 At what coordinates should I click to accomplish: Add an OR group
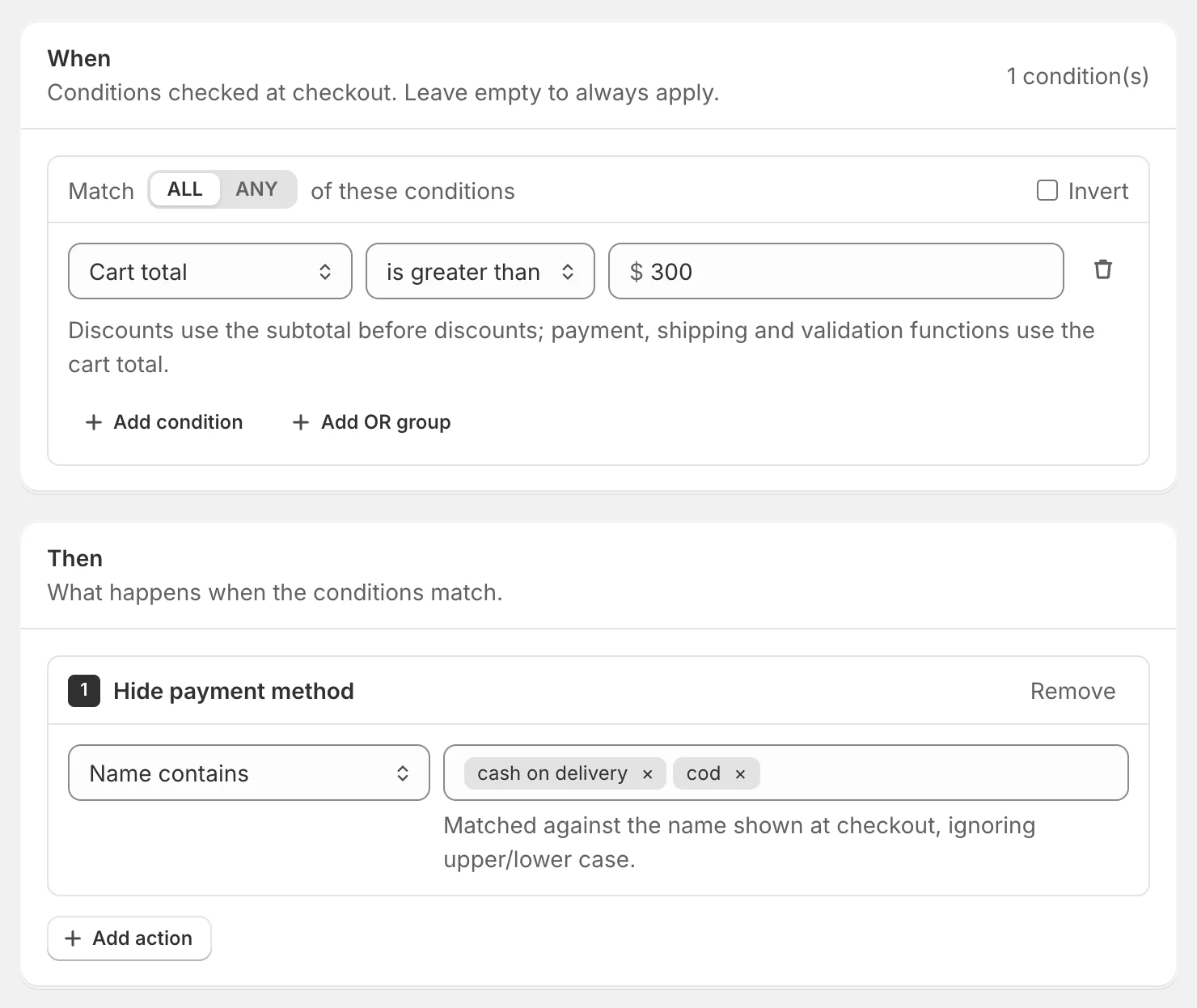click(x=371, y=422)
